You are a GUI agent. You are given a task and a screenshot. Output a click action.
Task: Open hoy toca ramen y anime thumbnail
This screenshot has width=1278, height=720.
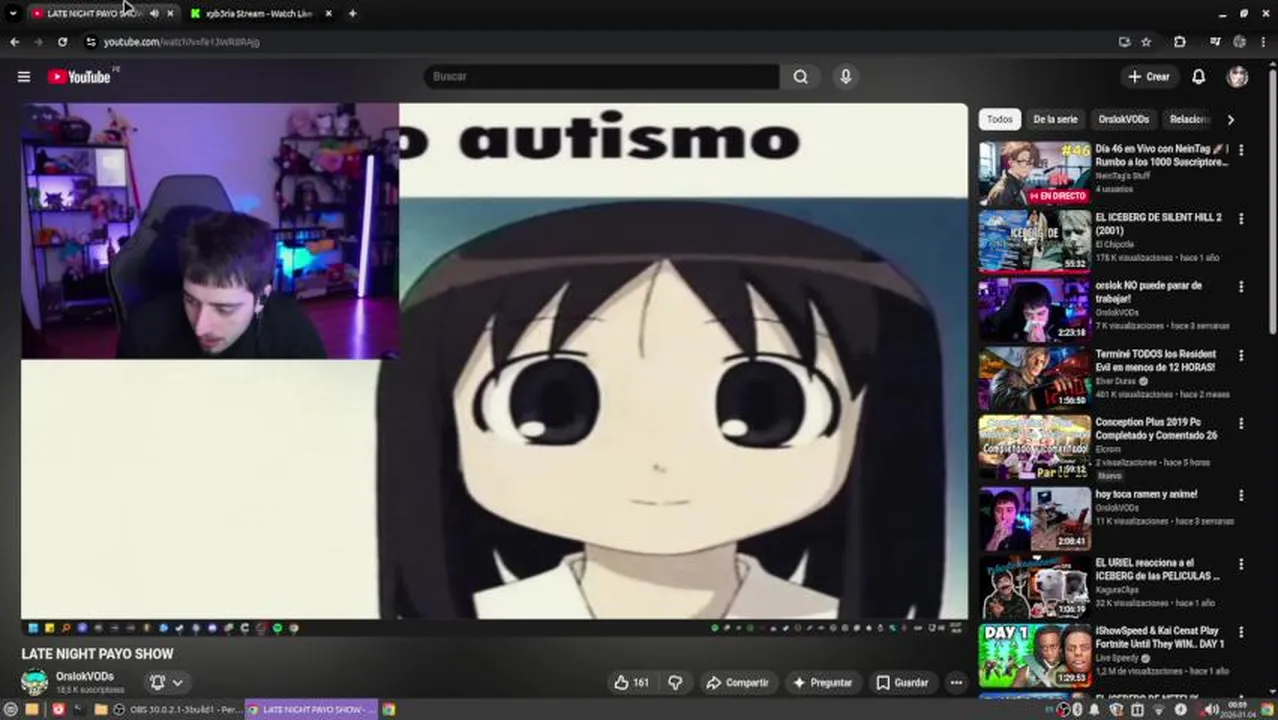click(1035, 518)
